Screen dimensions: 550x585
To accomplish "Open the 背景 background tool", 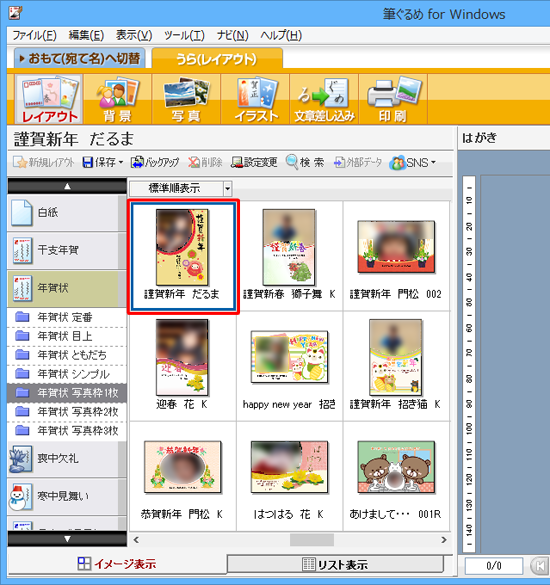I will pyautogui.click(x=118, y=99).
